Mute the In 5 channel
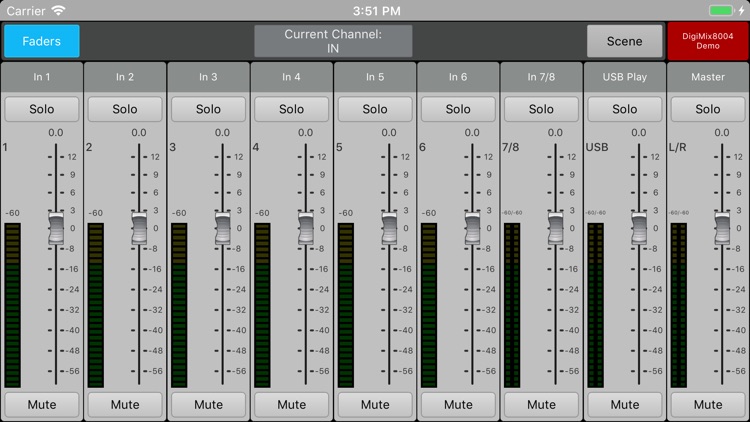The width and height of the screenshot is (750, 422). click(x=375, y=405)
